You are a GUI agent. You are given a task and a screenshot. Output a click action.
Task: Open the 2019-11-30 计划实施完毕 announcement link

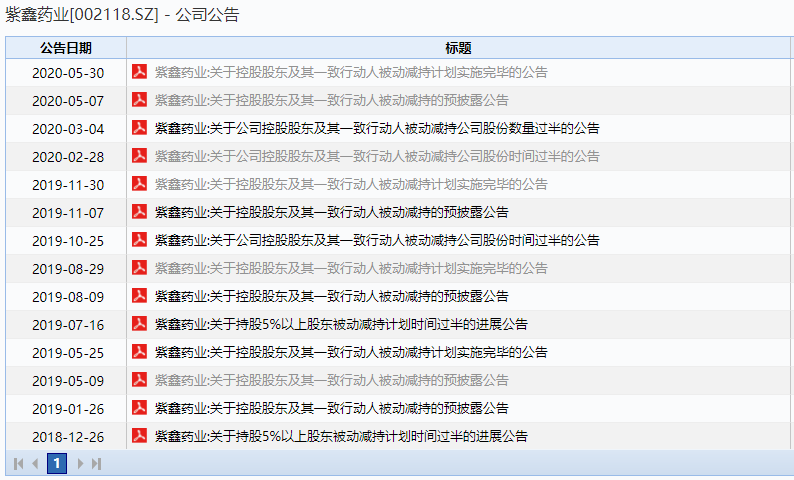click(x=351, y=184)
